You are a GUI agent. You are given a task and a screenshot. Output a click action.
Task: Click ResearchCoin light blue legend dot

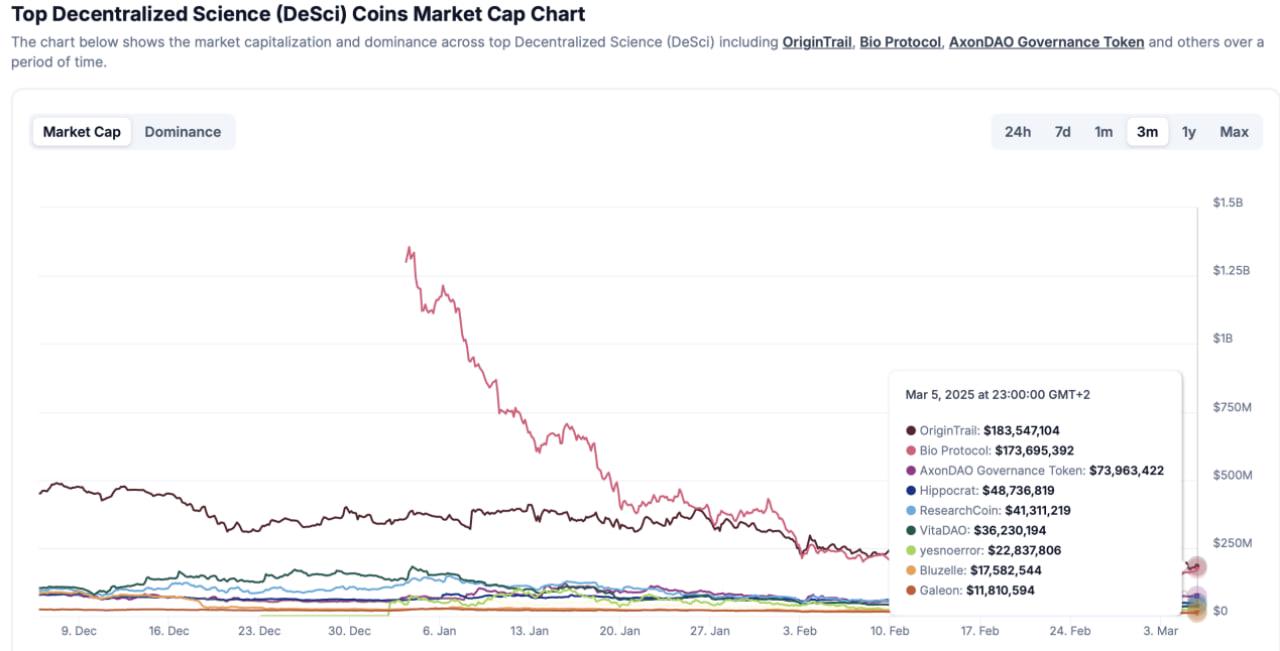click(910, 511)
